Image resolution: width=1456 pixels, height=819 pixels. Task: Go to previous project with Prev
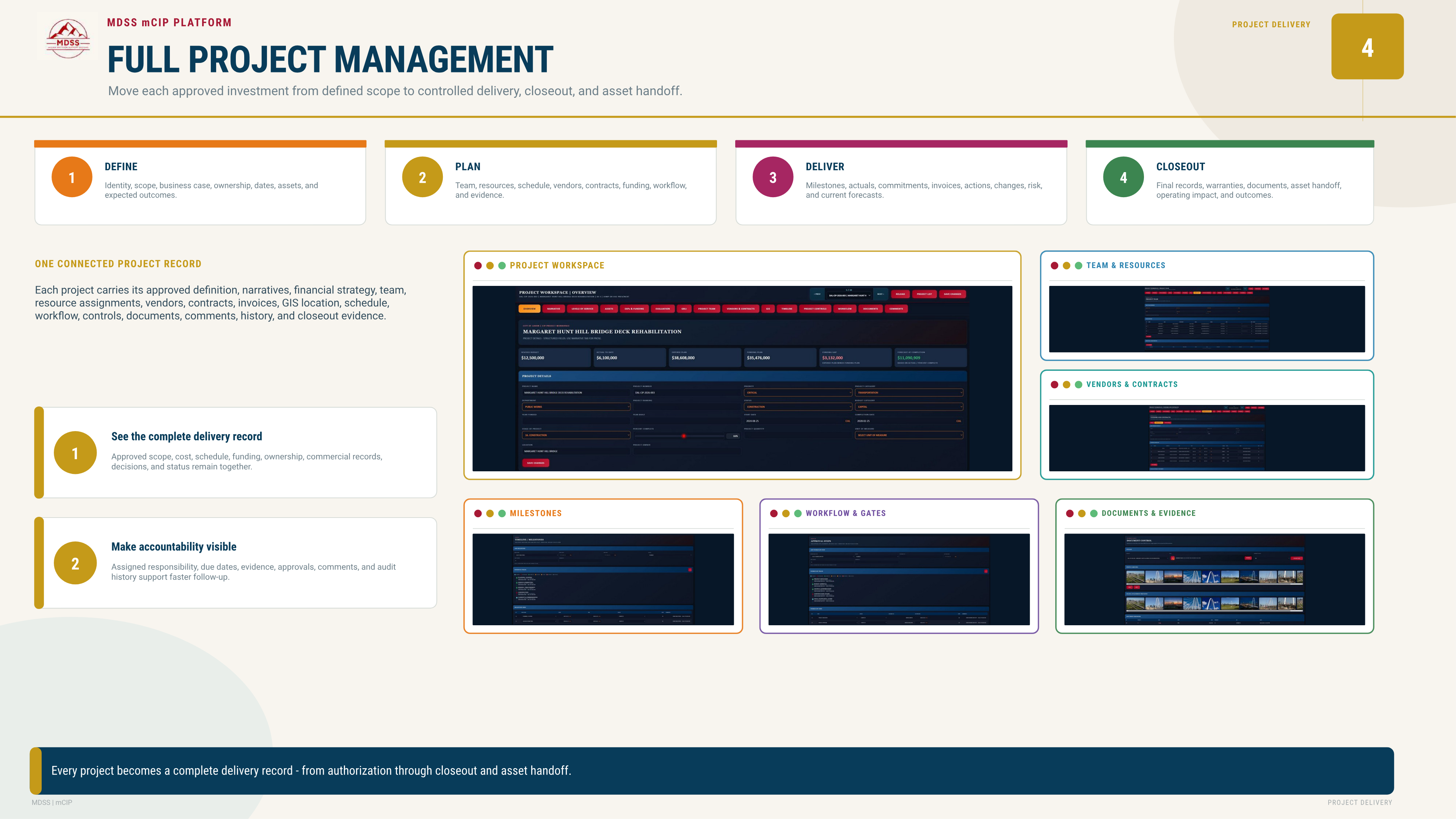tap(817, 294)
